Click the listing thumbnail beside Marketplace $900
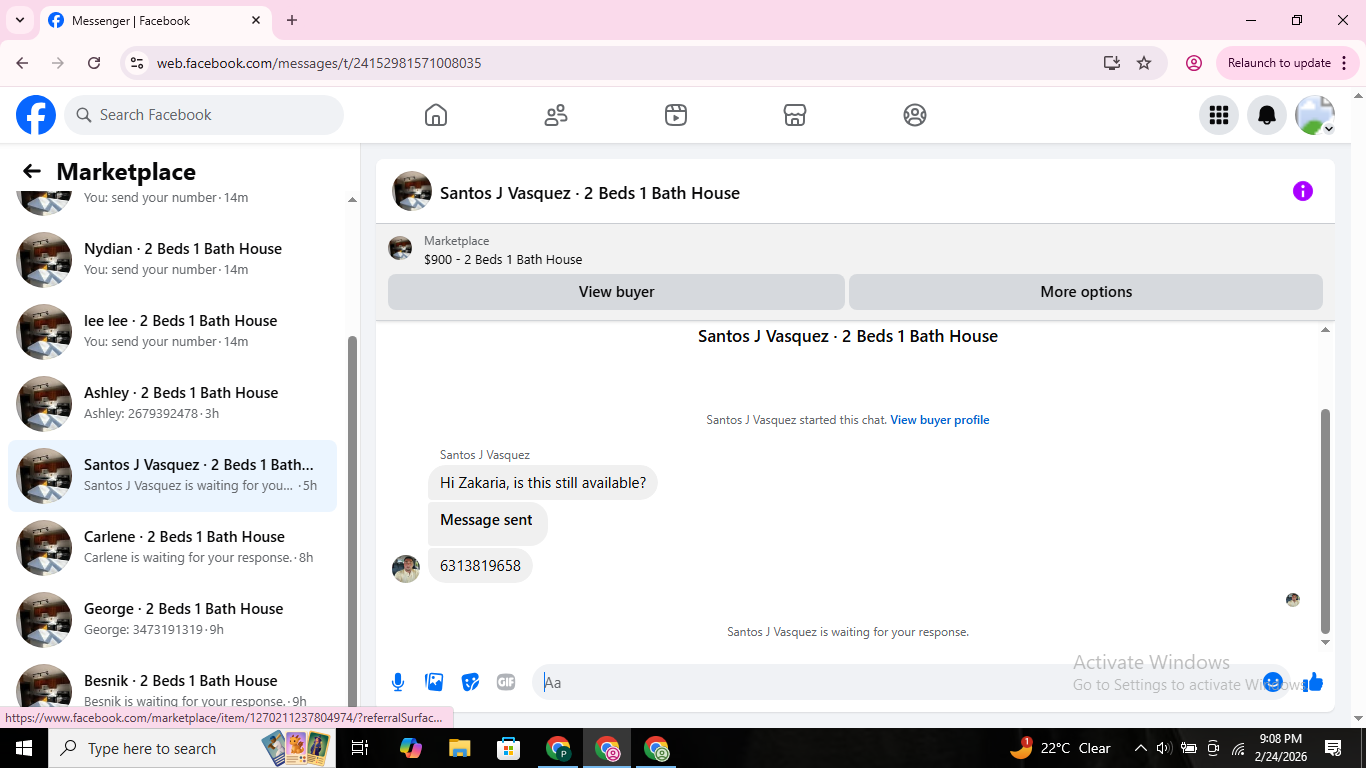The width and height of the screenshot is (1366, 768). (x=400, y=249)
